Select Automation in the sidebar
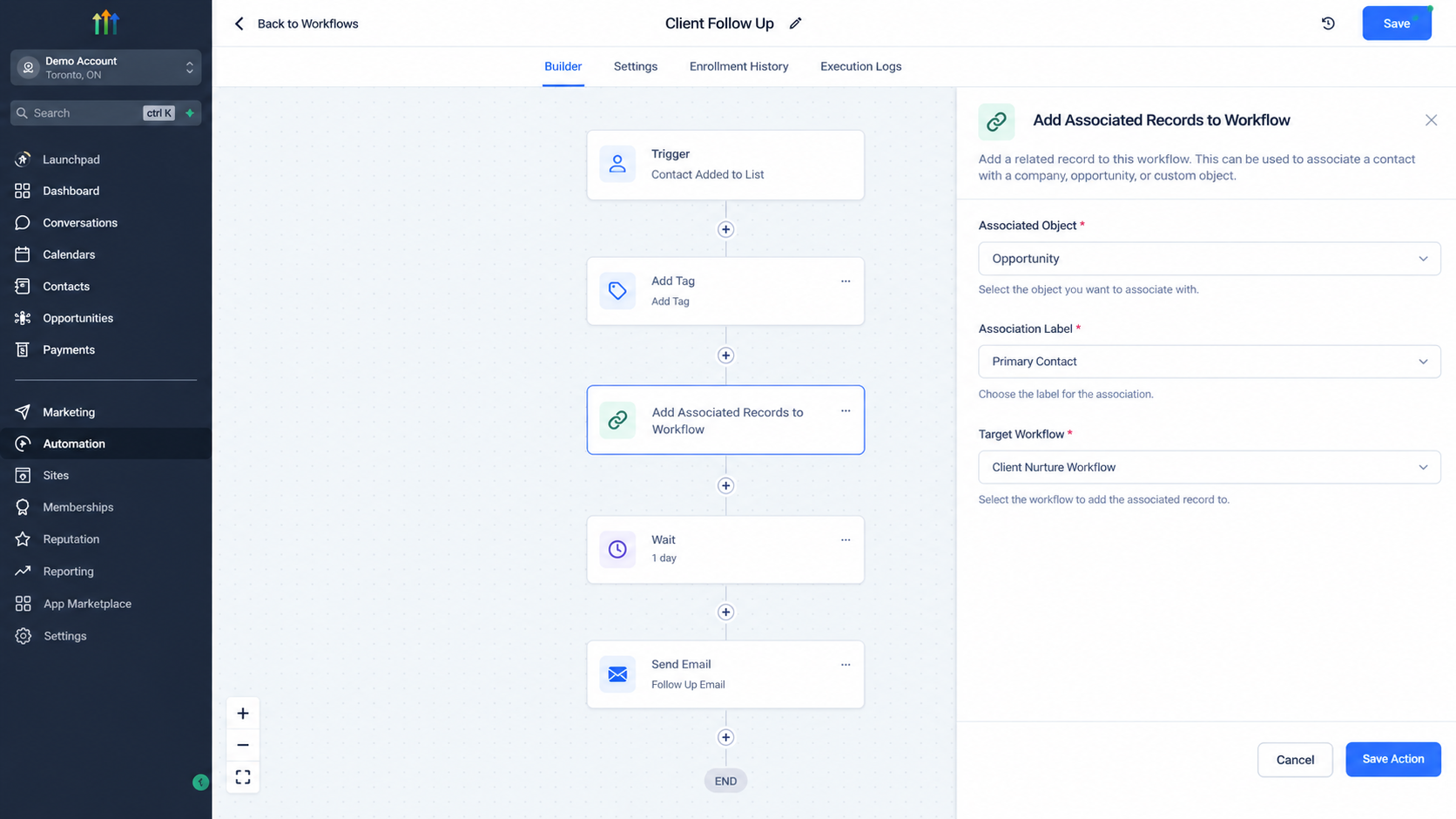The height and width of the screenshot is (819, 1456). (105, 443)
